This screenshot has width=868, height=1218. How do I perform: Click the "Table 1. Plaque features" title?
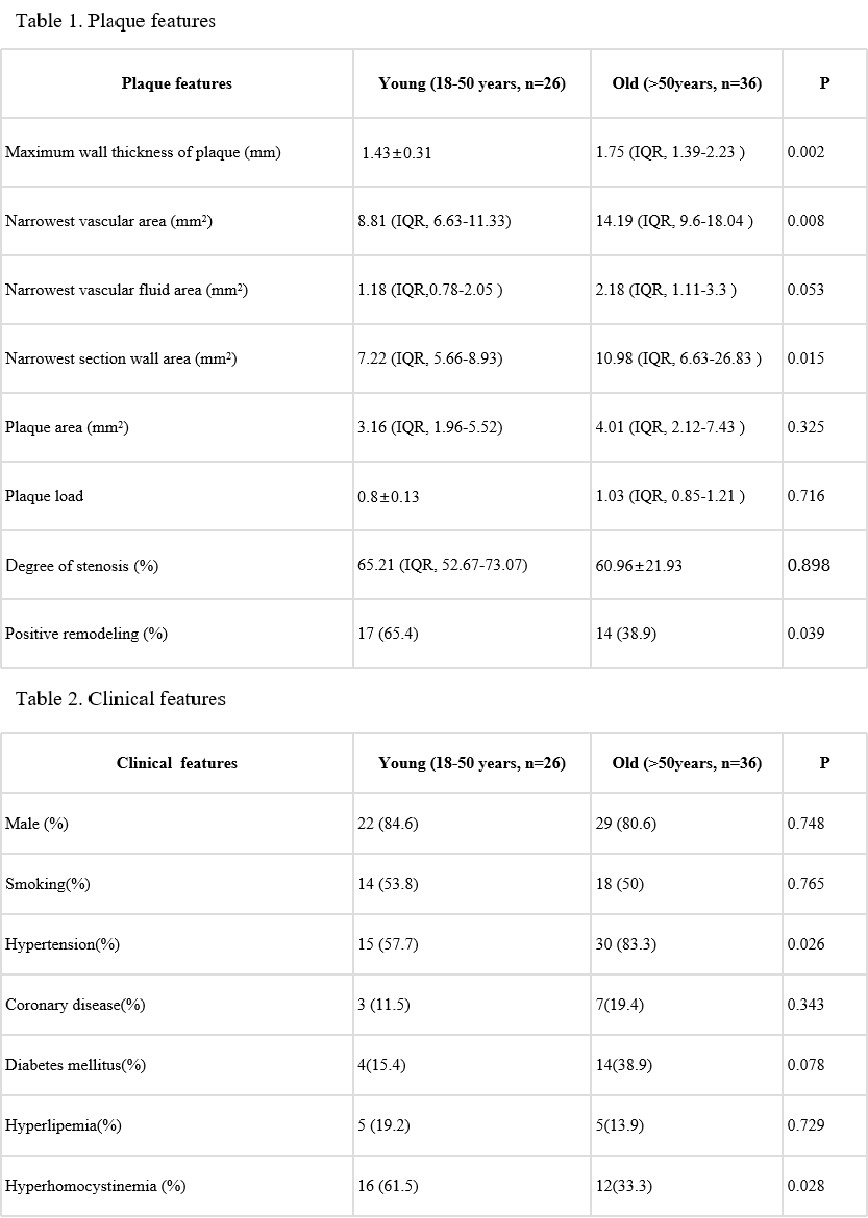pos(115,21)
